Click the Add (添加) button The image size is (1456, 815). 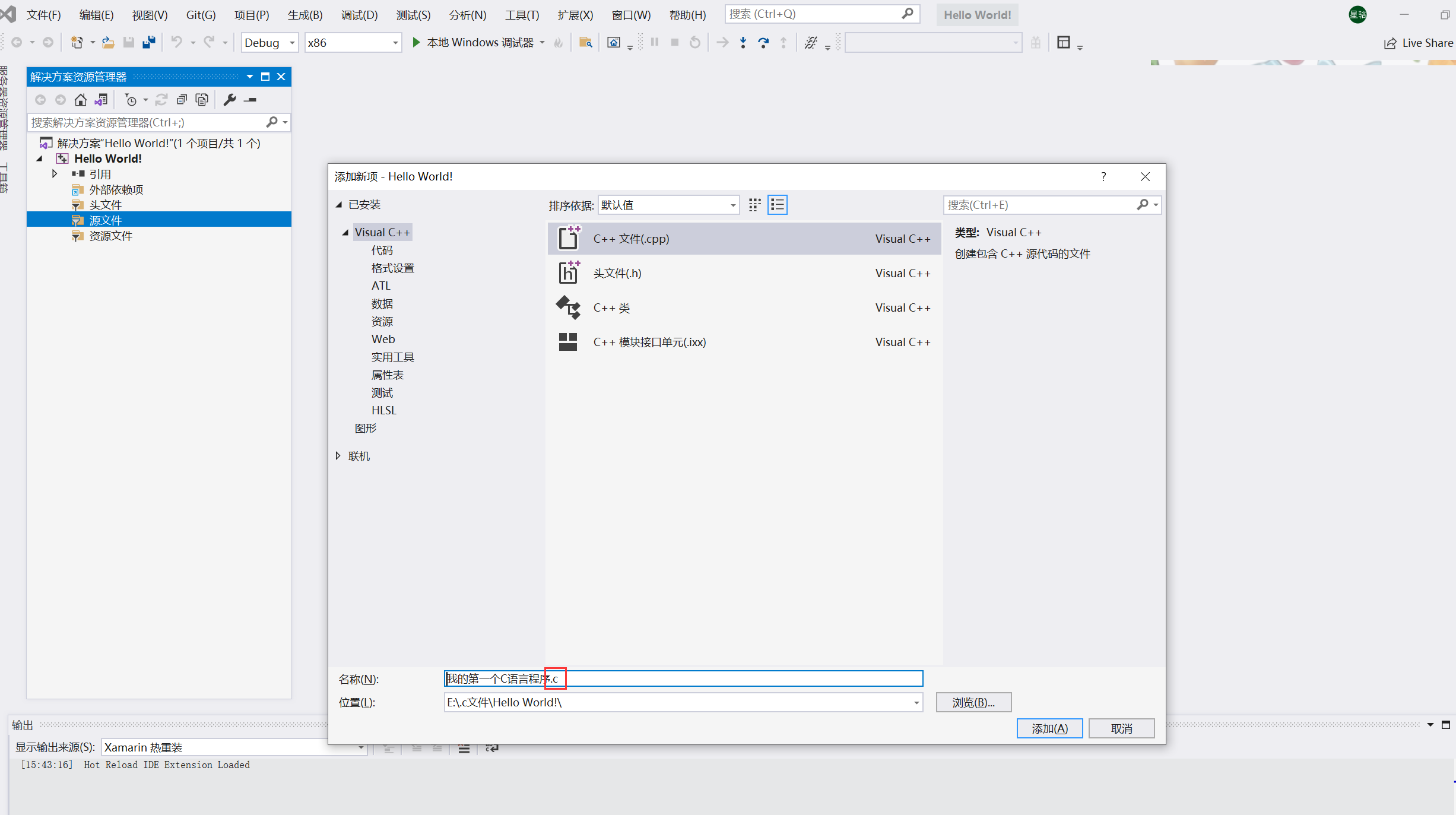pyautogui.click(x=1049, y=728)
